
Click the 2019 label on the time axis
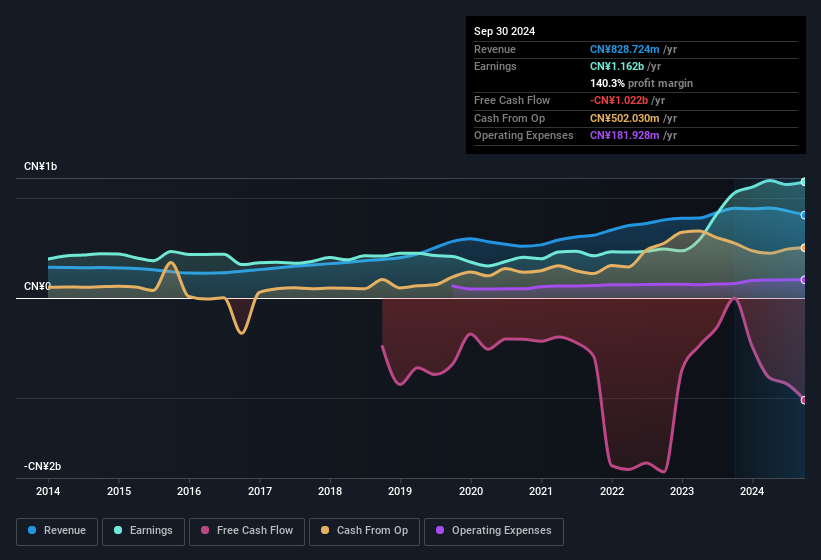[x=400, y=491]
